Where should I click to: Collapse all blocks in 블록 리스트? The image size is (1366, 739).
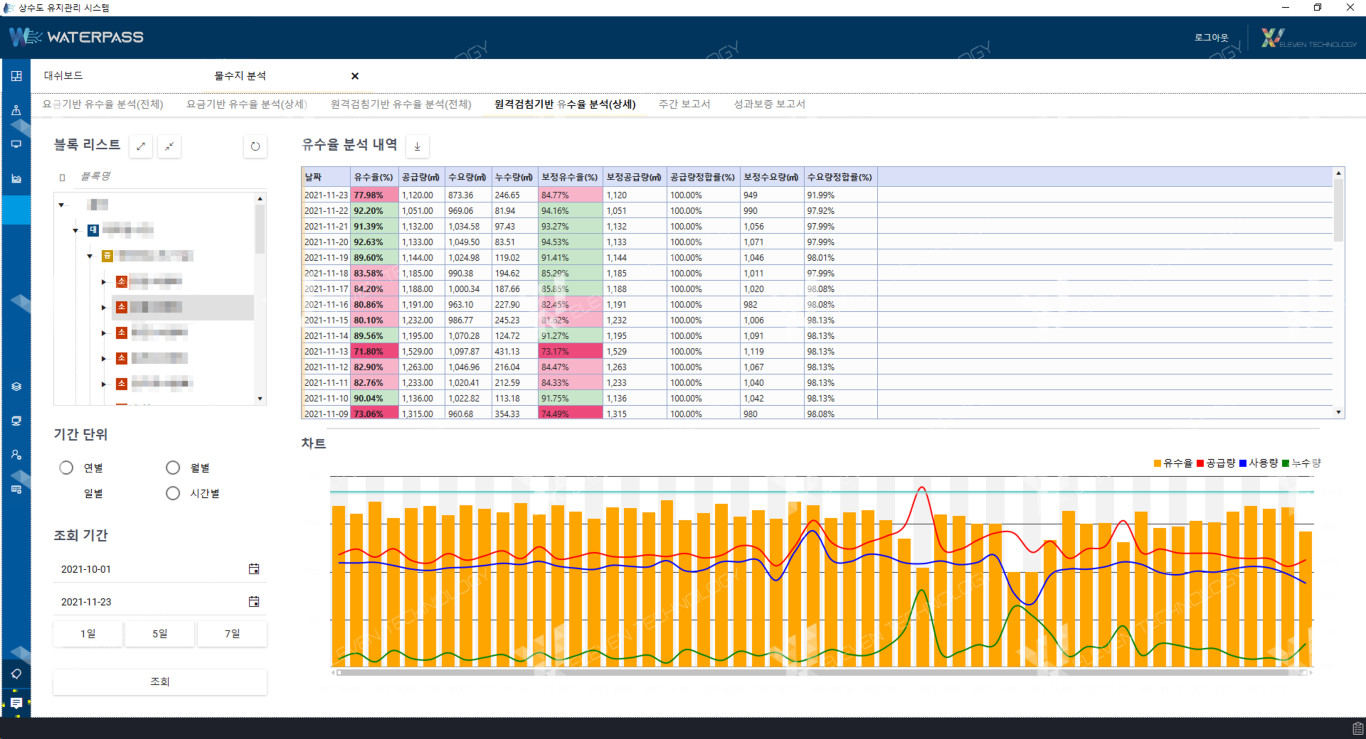point(170,147)
